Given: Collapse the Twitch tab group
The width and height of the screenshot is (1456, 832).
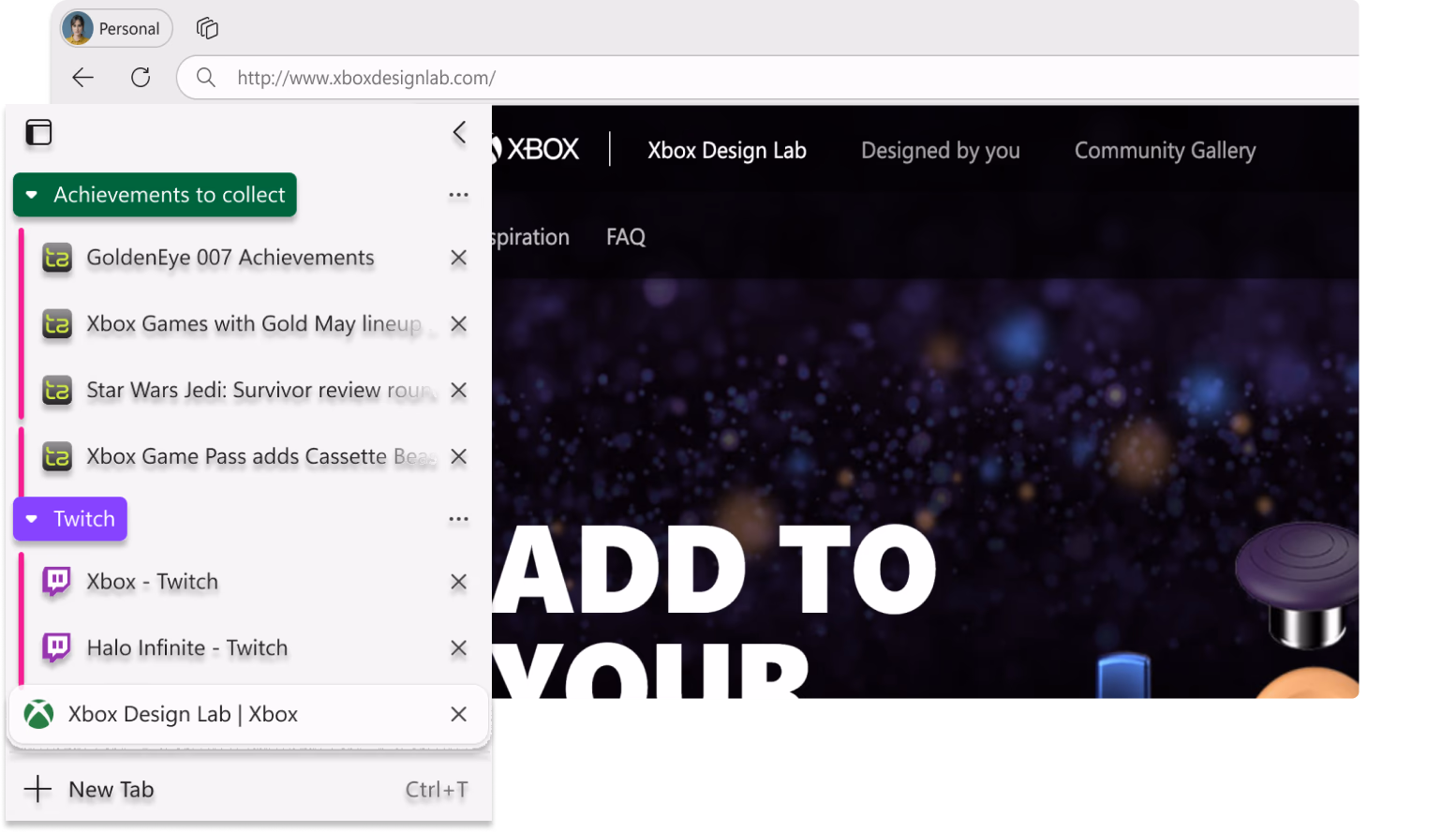Looking at the screenshot, I should click(x=70, y=519).
